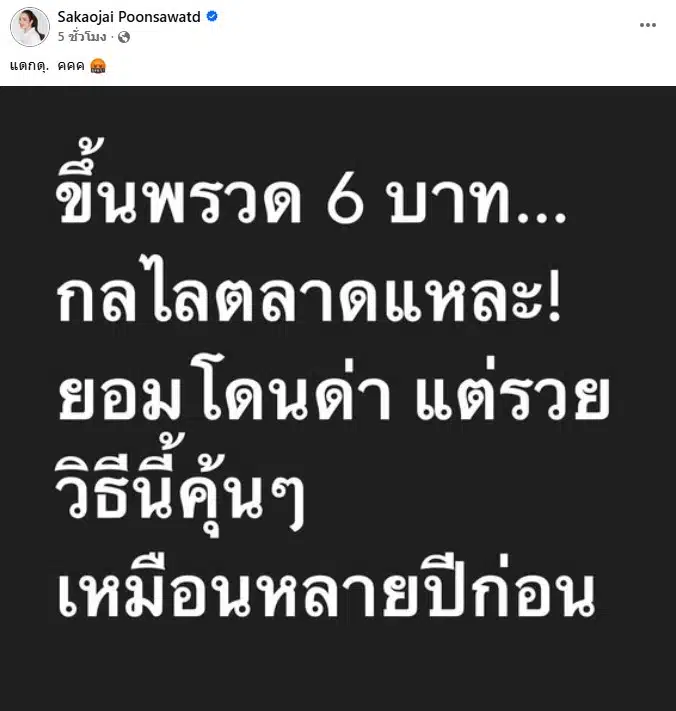Click the cursing face emoji in caption
676x711 pixels.
pyautogui.click(x=98, y=66)
